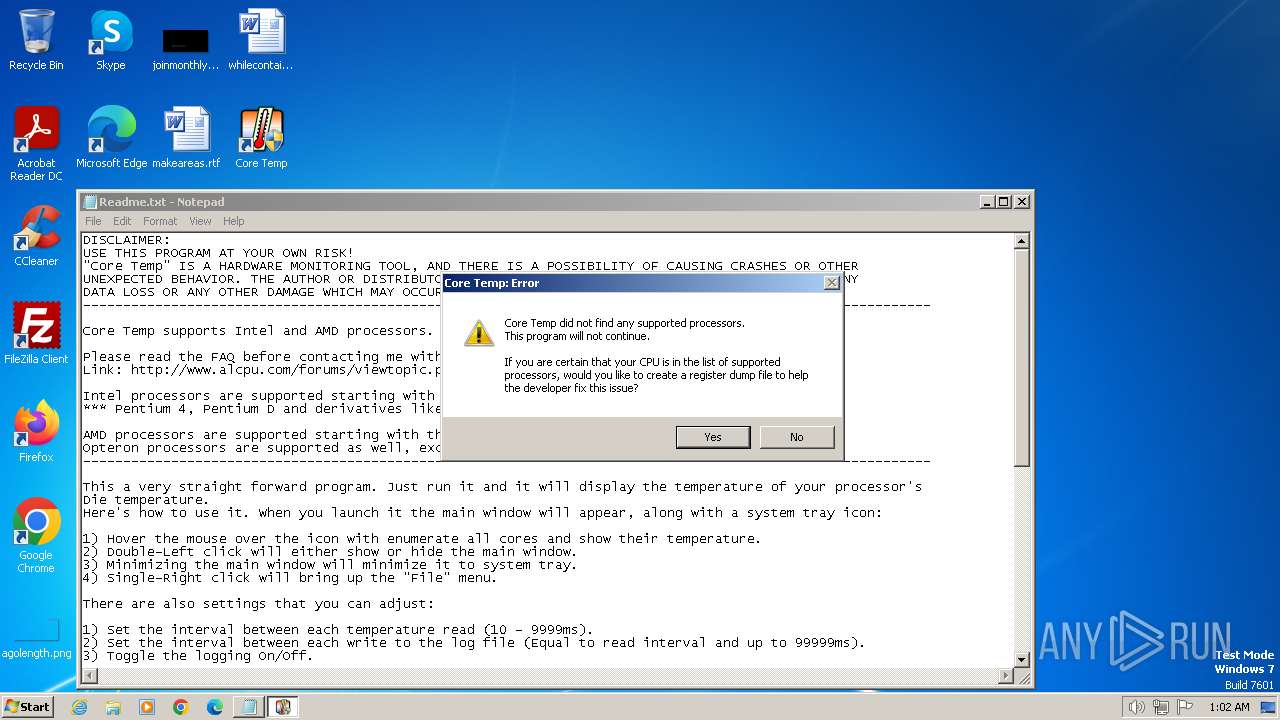1280x720 pixels.
Task: Open the Help menu in Notepad
Action: coord(233,221)
